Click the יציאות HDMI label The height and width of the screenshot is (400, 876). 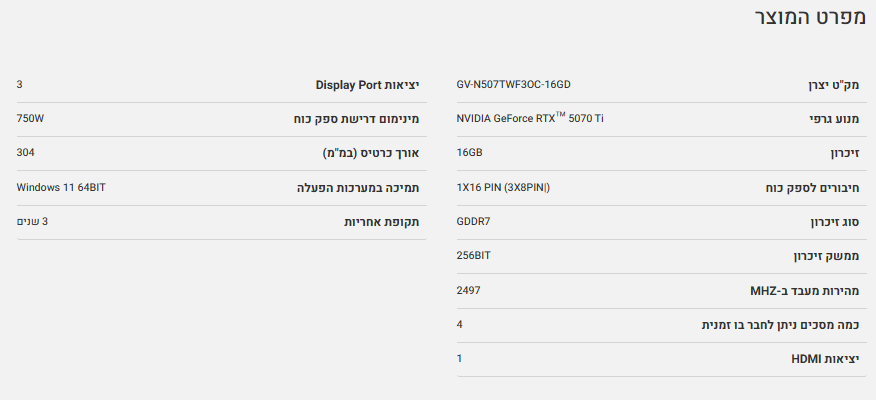tap(825, 359)
